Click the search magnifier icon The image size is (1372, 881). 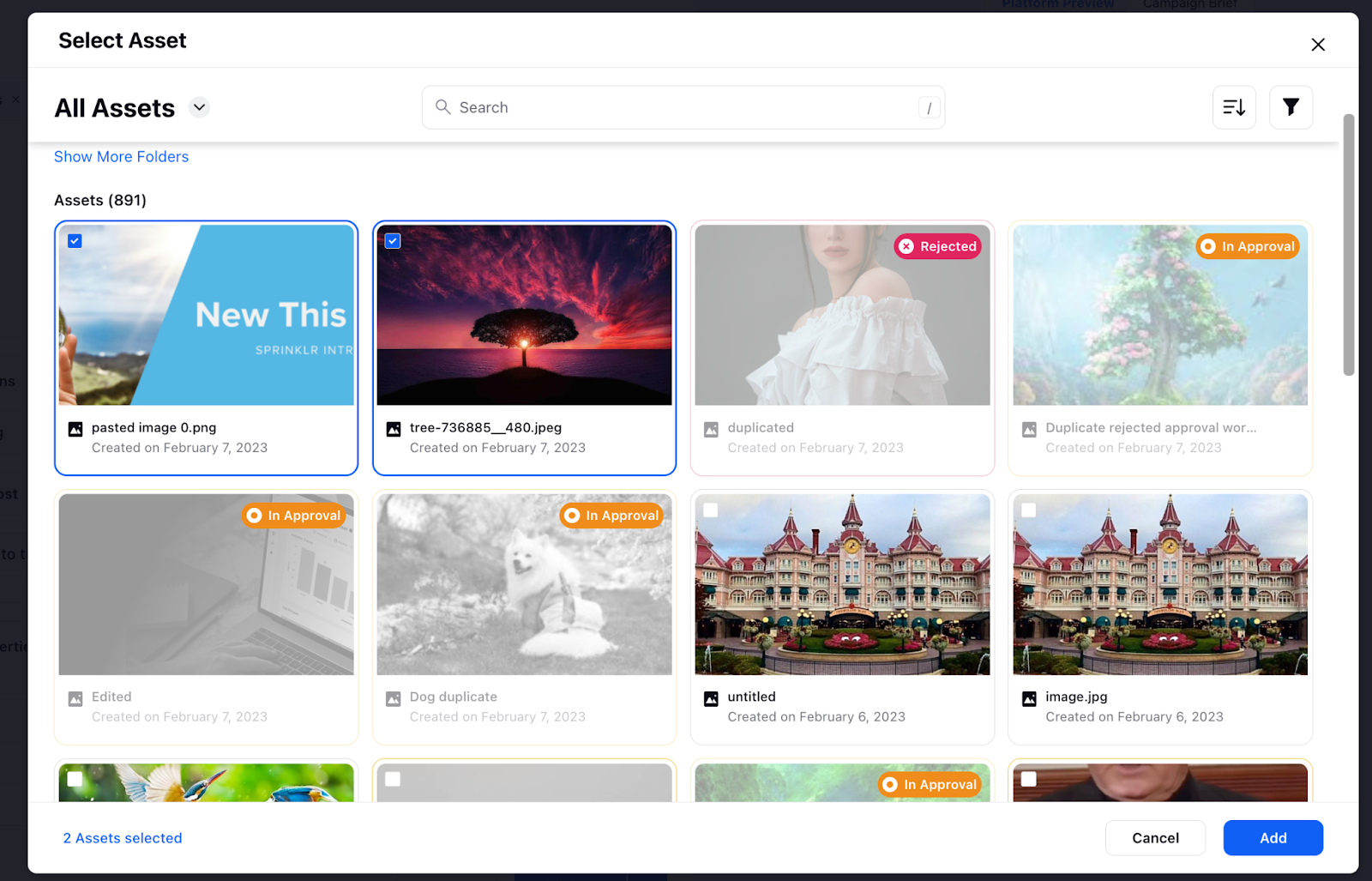tap(443, 107)
